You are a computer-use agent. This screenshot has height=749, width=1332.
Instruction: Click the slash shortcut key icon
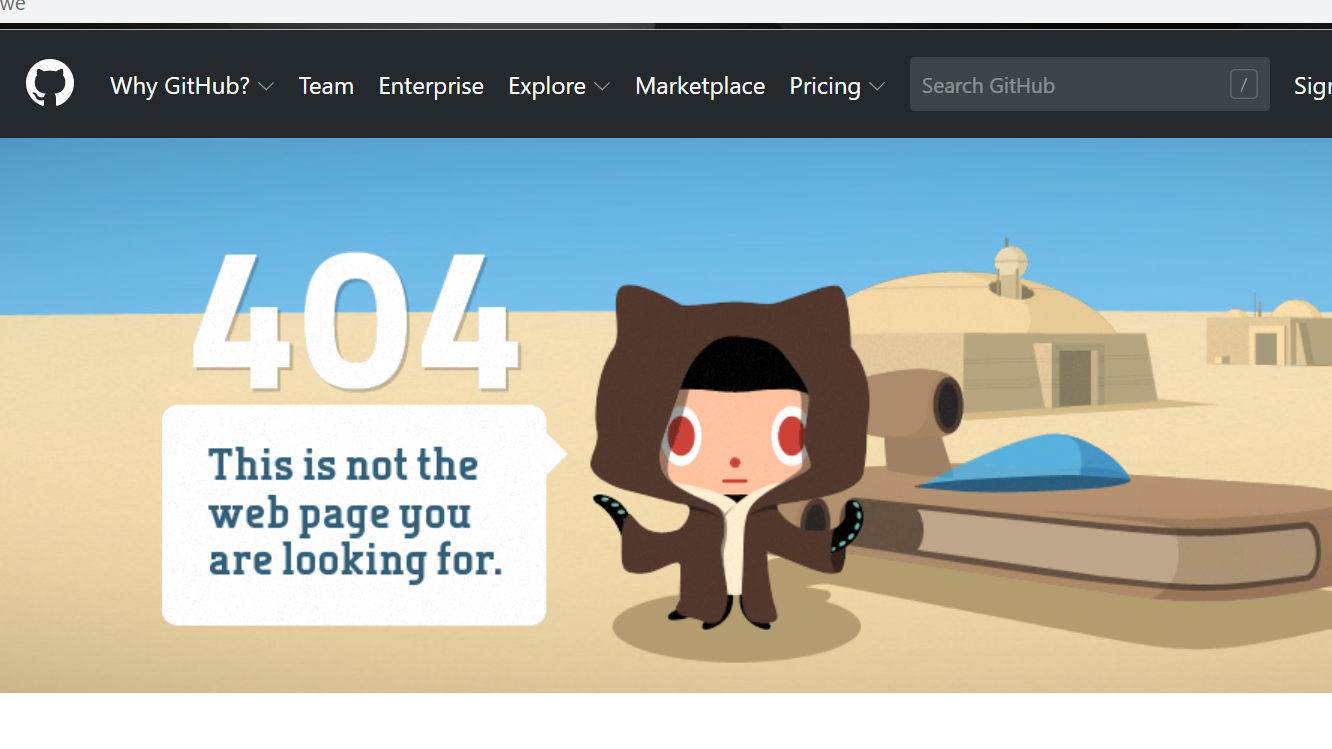pos(1243,85)
